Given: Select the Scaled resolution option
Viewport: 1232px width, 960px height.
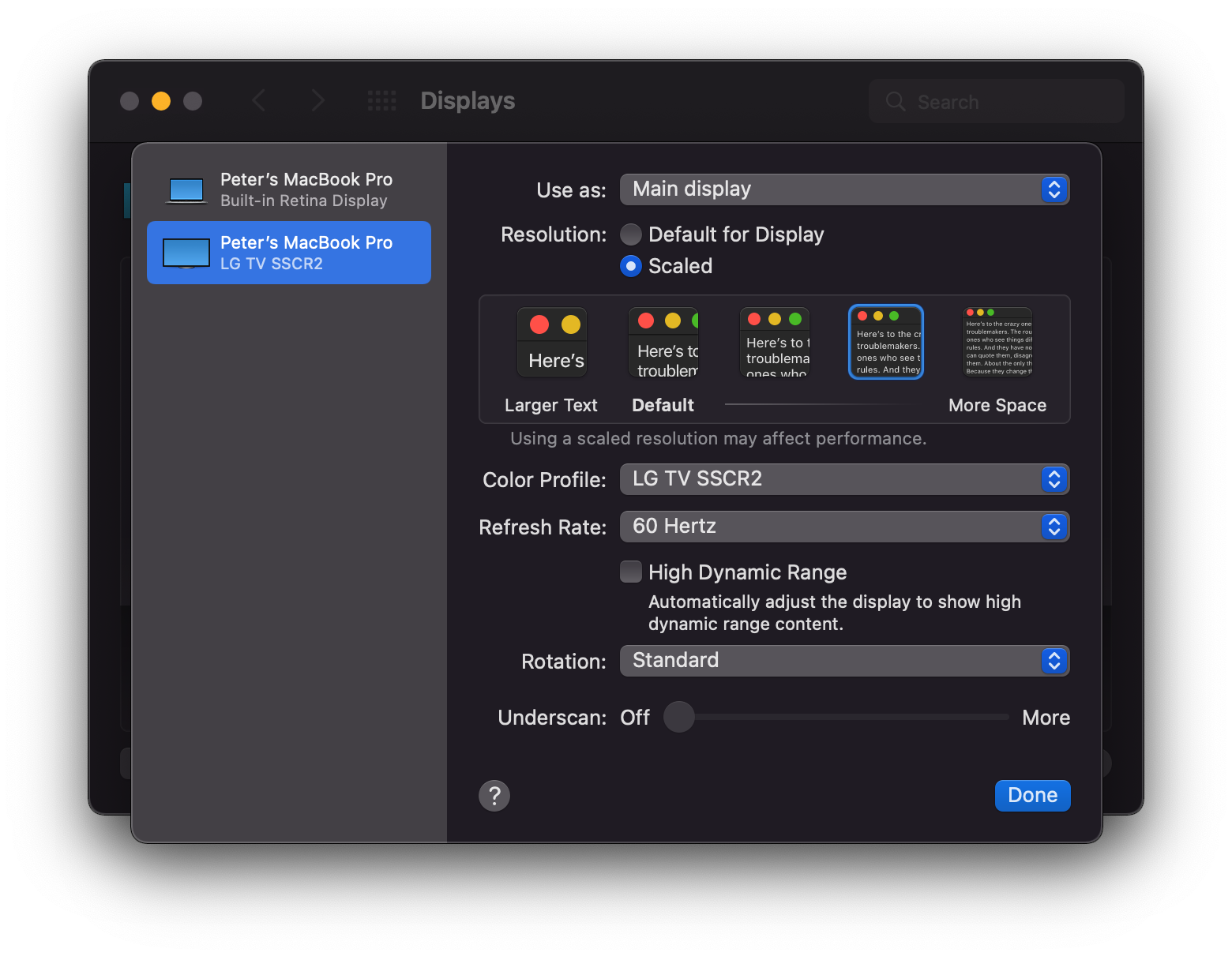Looking at the screenshot, I should pos(631,266).
